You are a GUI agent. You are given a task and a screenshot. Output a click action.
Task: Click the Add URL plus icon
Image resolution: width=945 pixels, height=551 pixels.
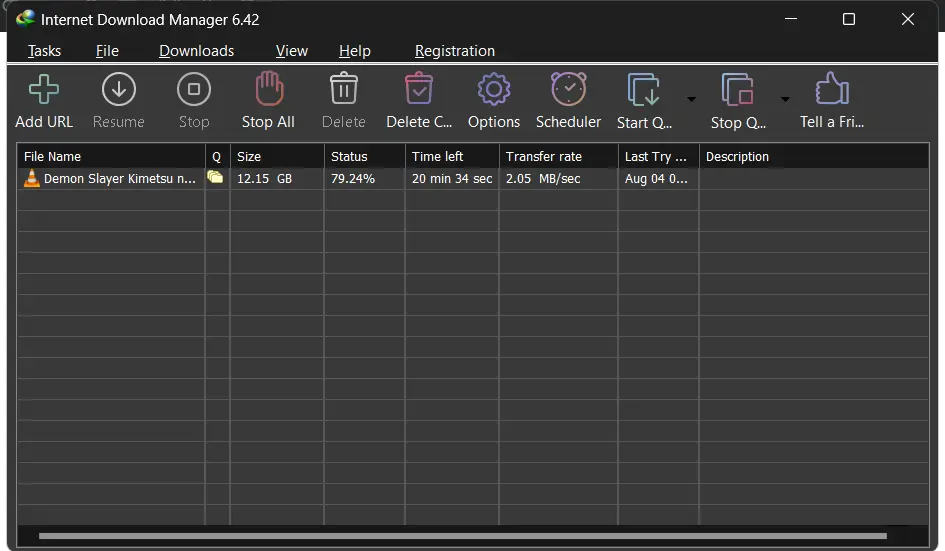point(44,90)
